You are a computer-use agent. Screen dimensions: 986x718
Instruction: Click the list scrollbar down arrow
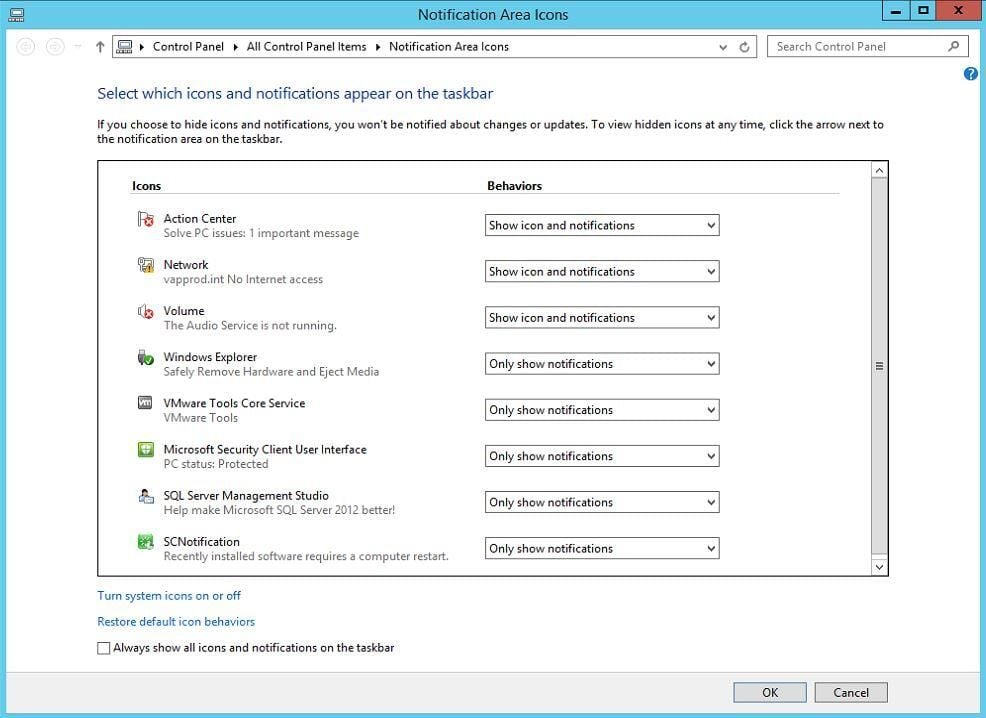tap(879, 567)
